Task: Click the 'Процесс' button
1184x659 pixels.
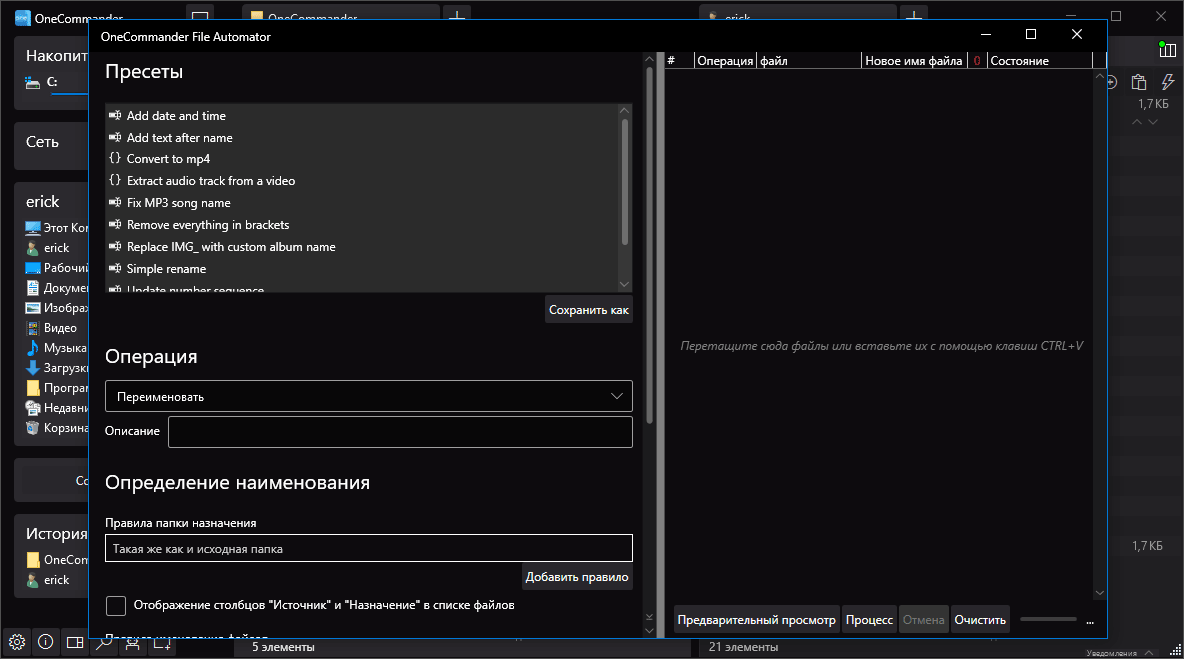Action: coord(869,620)
